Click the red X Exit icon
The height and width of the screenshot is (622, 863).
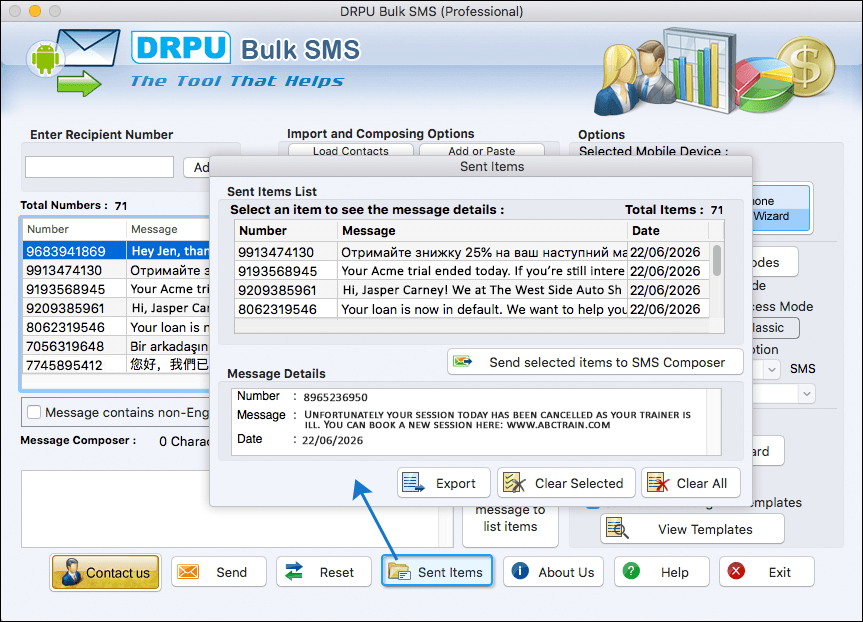click(x=736, y=571)
